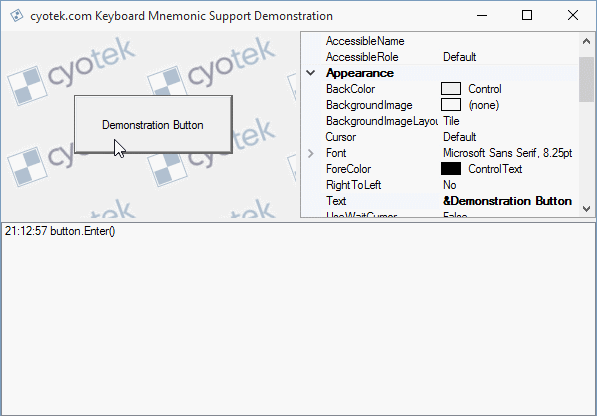Screen dimensions: 597x416
Task: Click the ForeColor black swatch
Action: [451, 169]
